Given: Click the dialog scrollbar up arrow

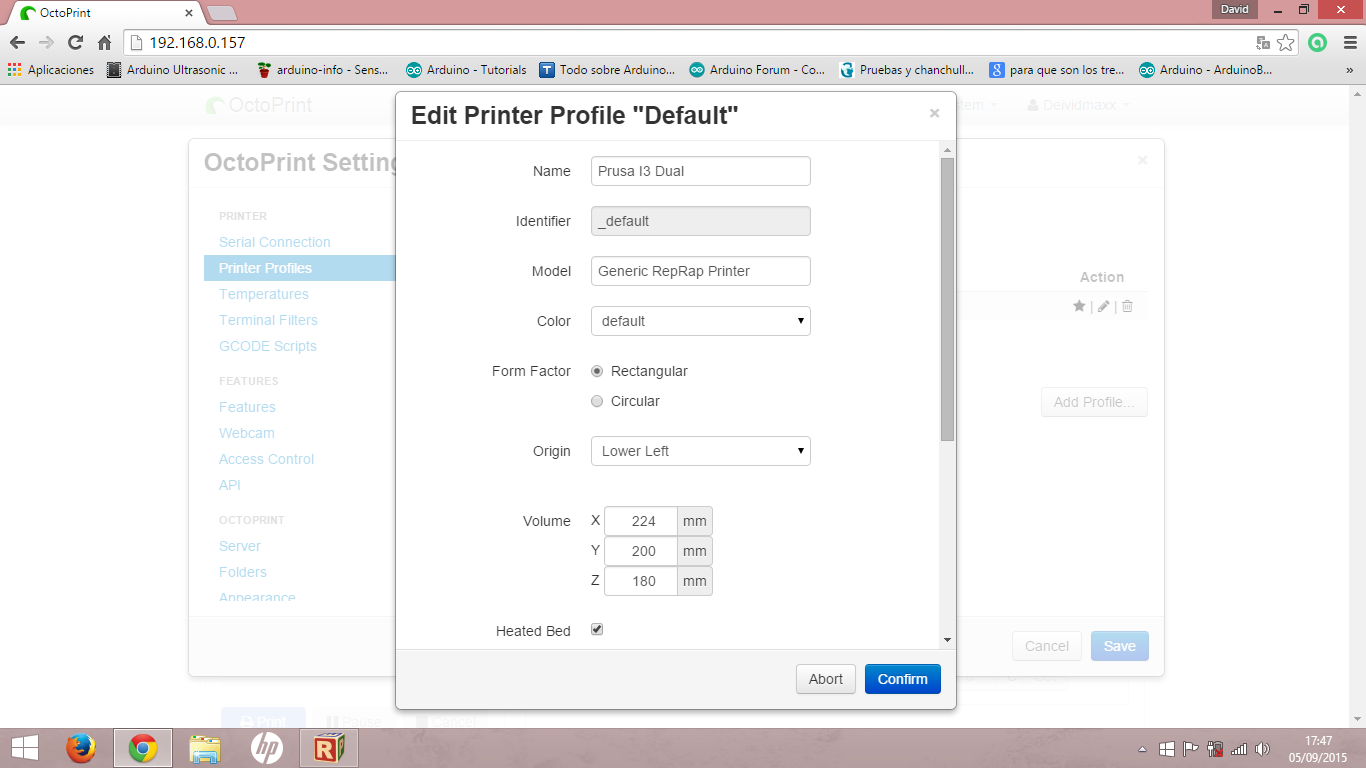Looking at the screenshot, I should [x=947, y=149].
